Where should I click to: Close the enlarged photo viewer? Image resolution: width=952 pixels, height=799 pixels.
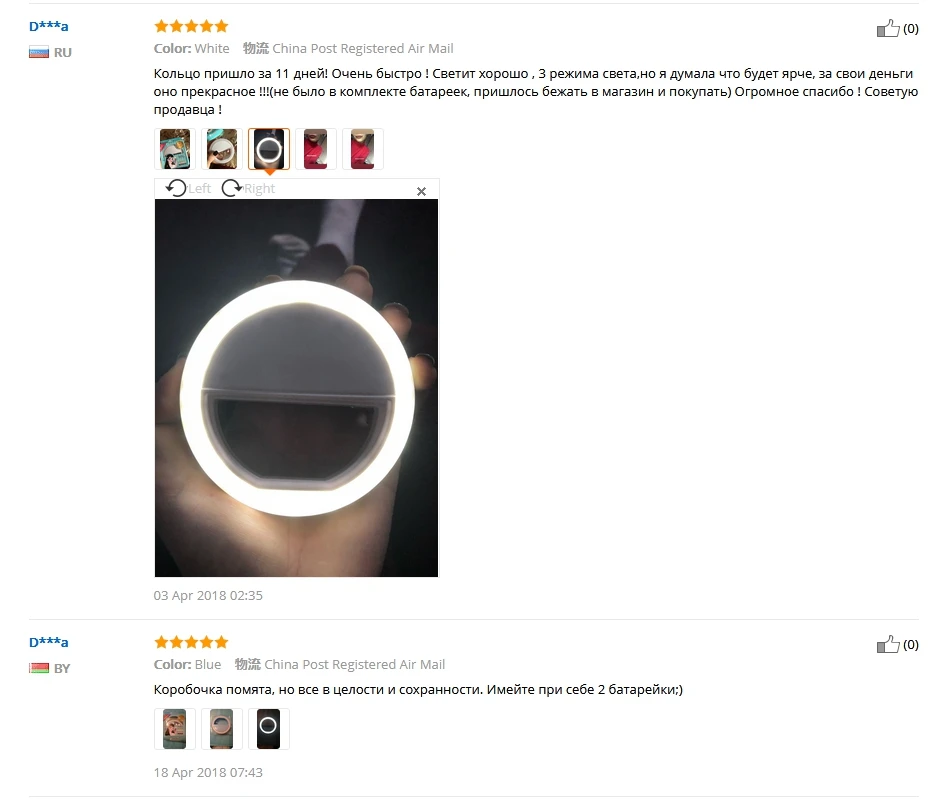tap(421, 191)
